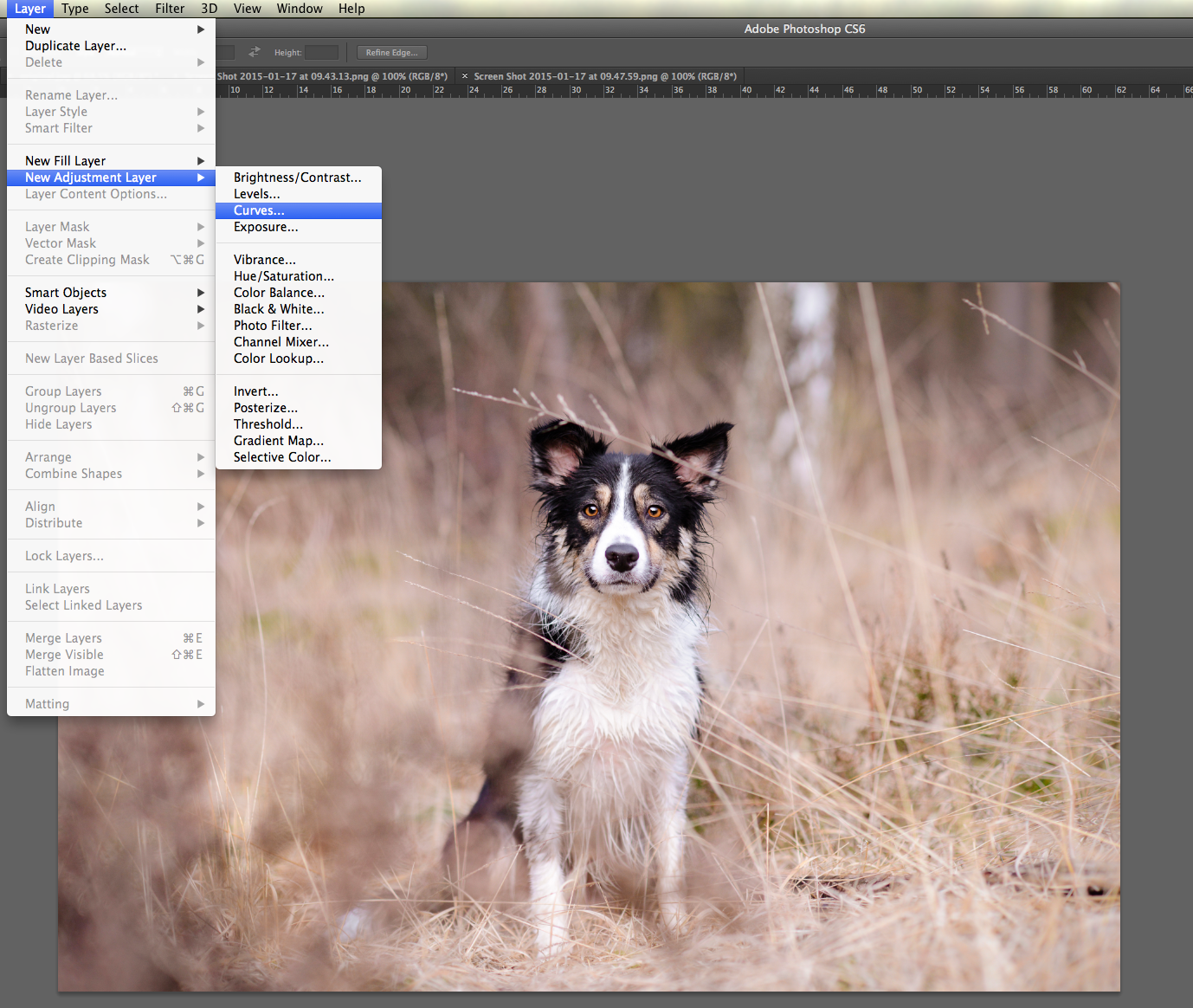This screenshot has height=1008, width=1193.
Task: Click the Height input field
Action: pyautogui.click(x=321, y=53)
